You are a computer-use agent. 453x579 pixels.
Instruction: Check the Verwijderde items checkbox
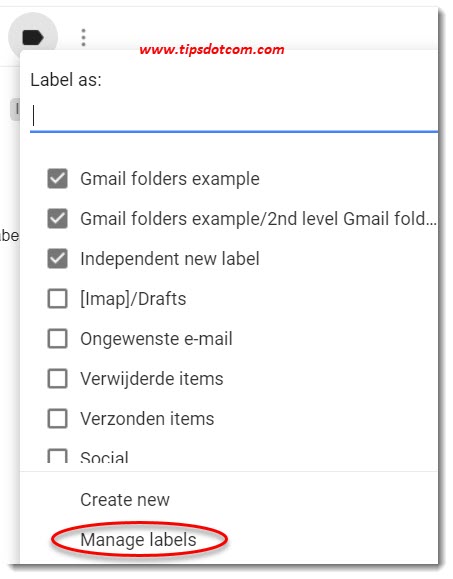(x=58, y=378)
